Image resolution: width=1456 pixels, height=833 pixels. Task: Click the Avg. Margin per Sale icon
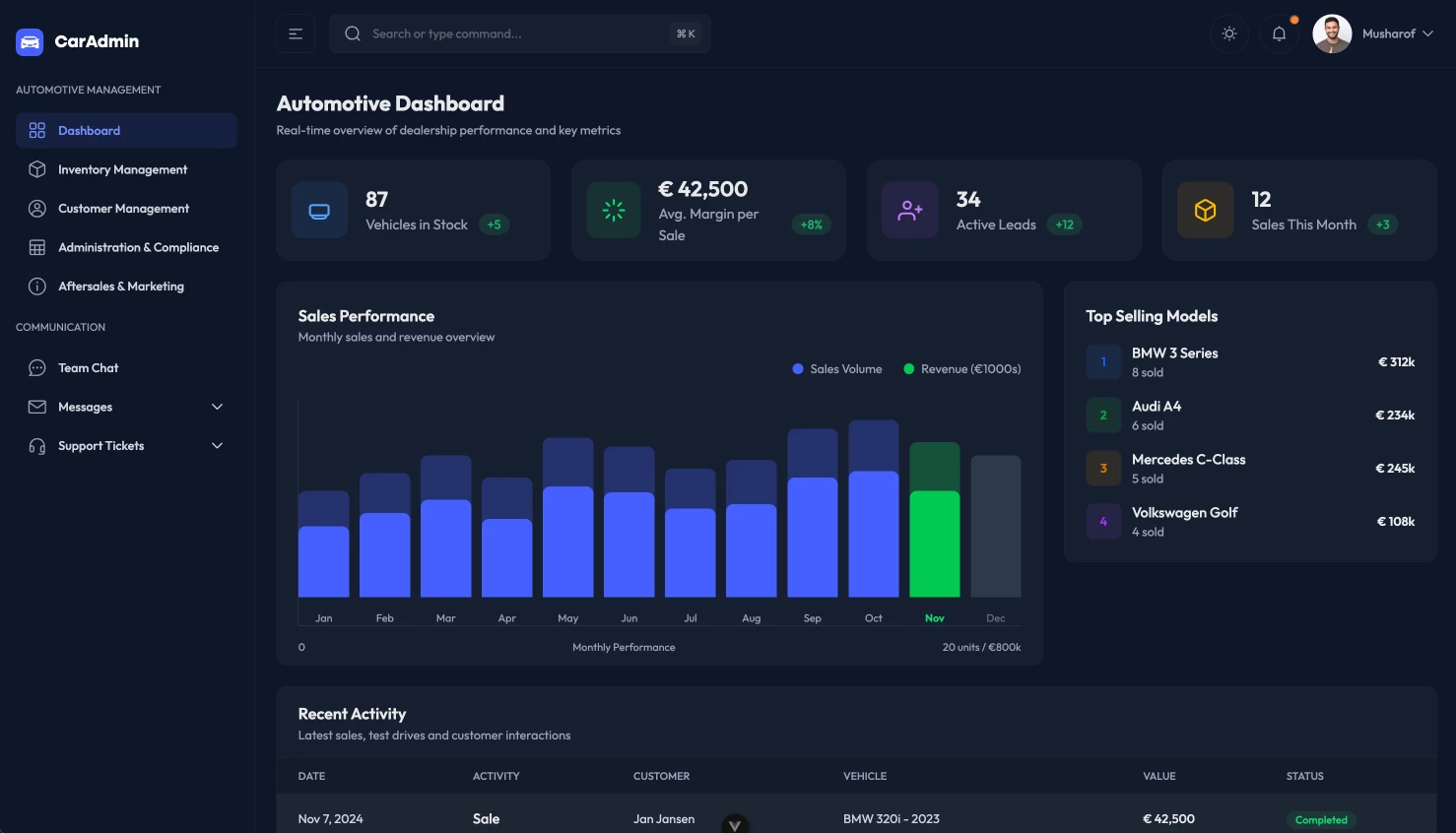pyautogui.click(x=614, y=211)
